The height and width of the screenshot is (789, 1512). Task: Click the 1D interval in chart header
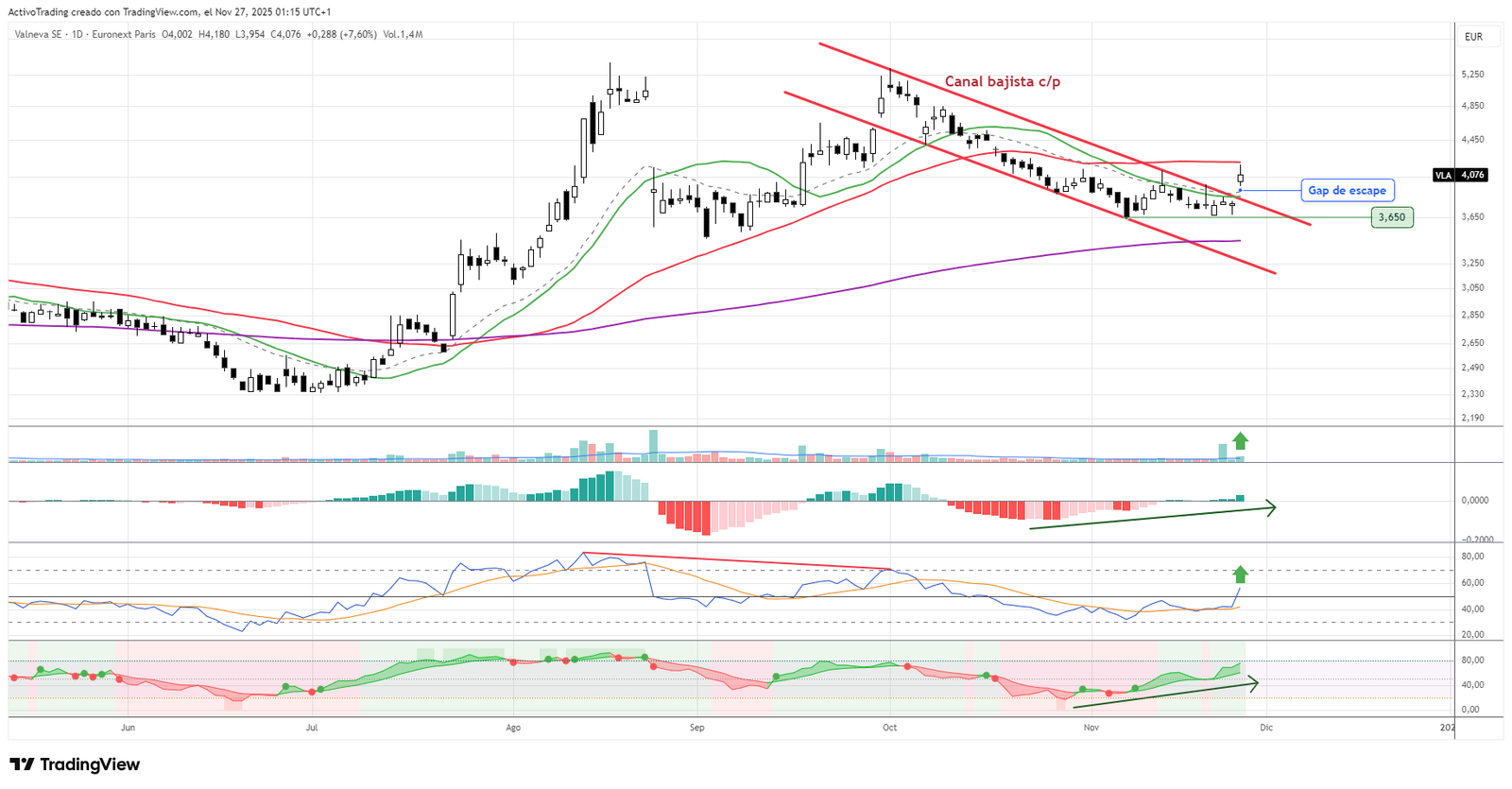(77, 35)
